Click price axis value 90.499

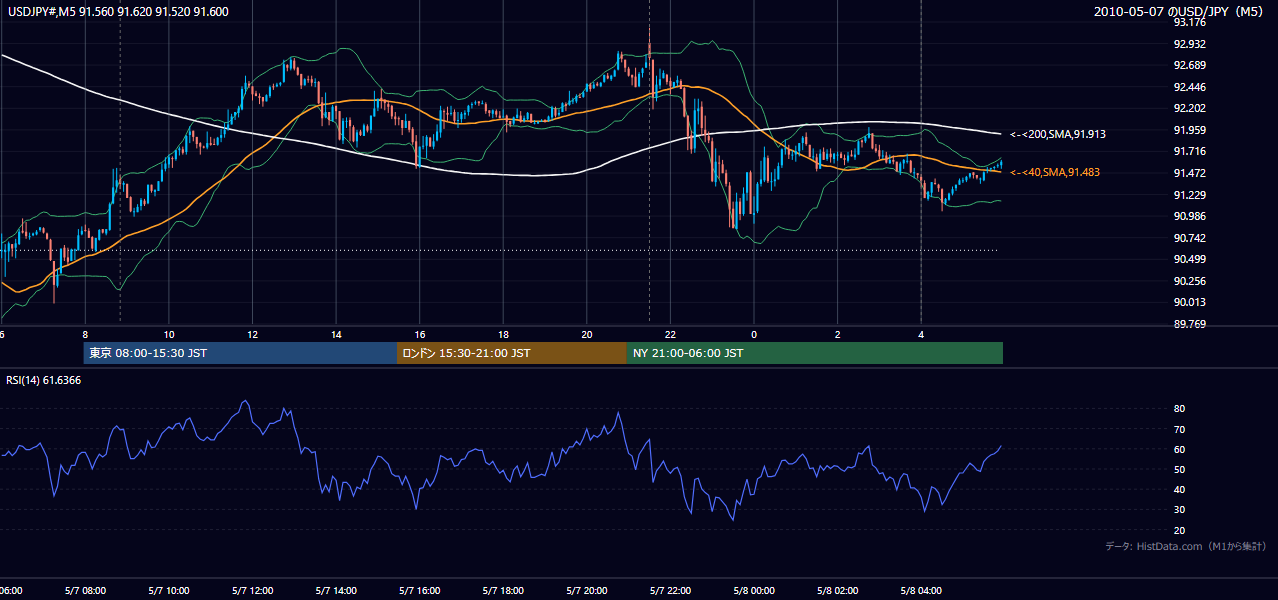(x=1189, y=259)
